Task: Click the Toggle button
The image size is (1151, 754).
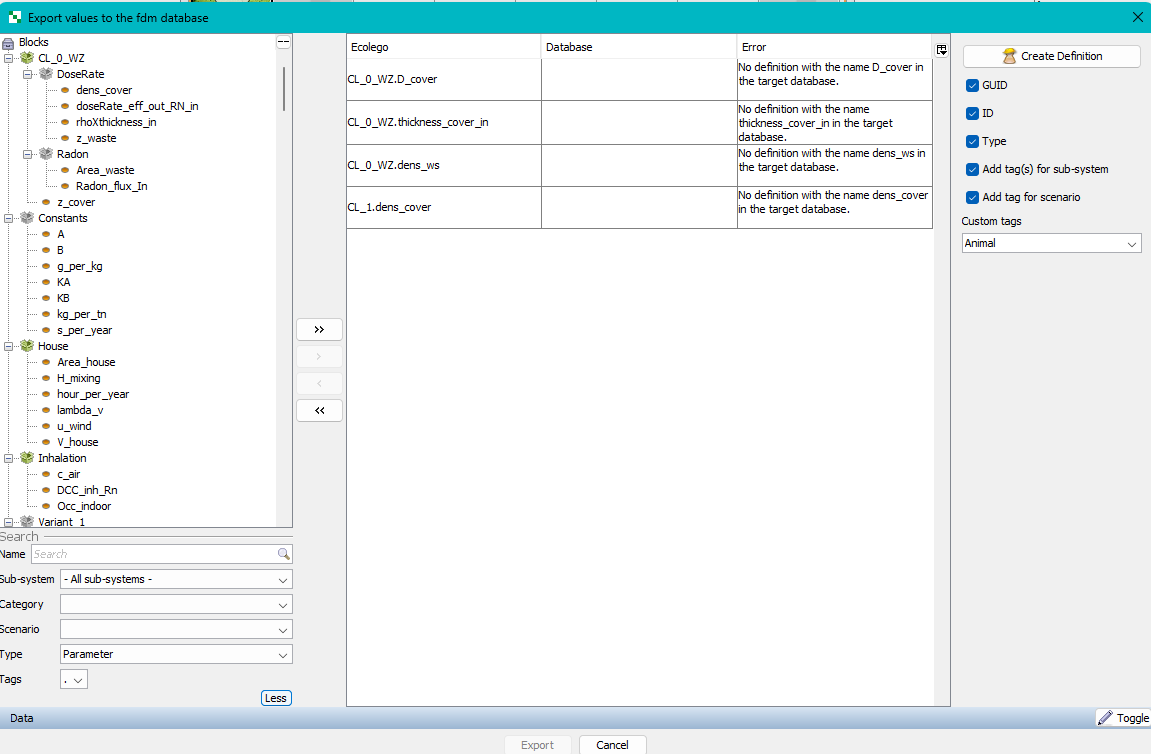Action: pos(1124,718)
